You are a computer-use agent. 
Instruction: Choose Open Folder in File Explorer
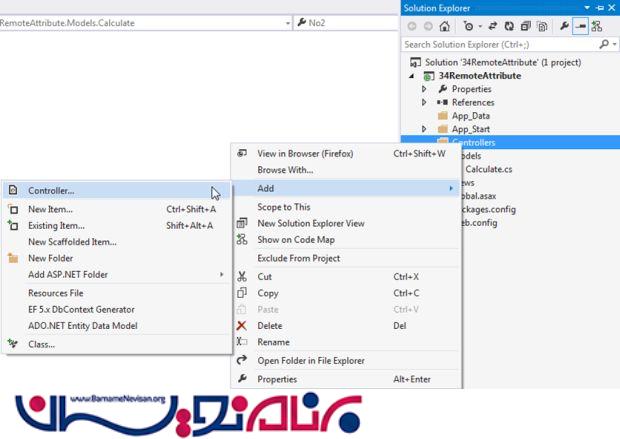click(310, 360)
